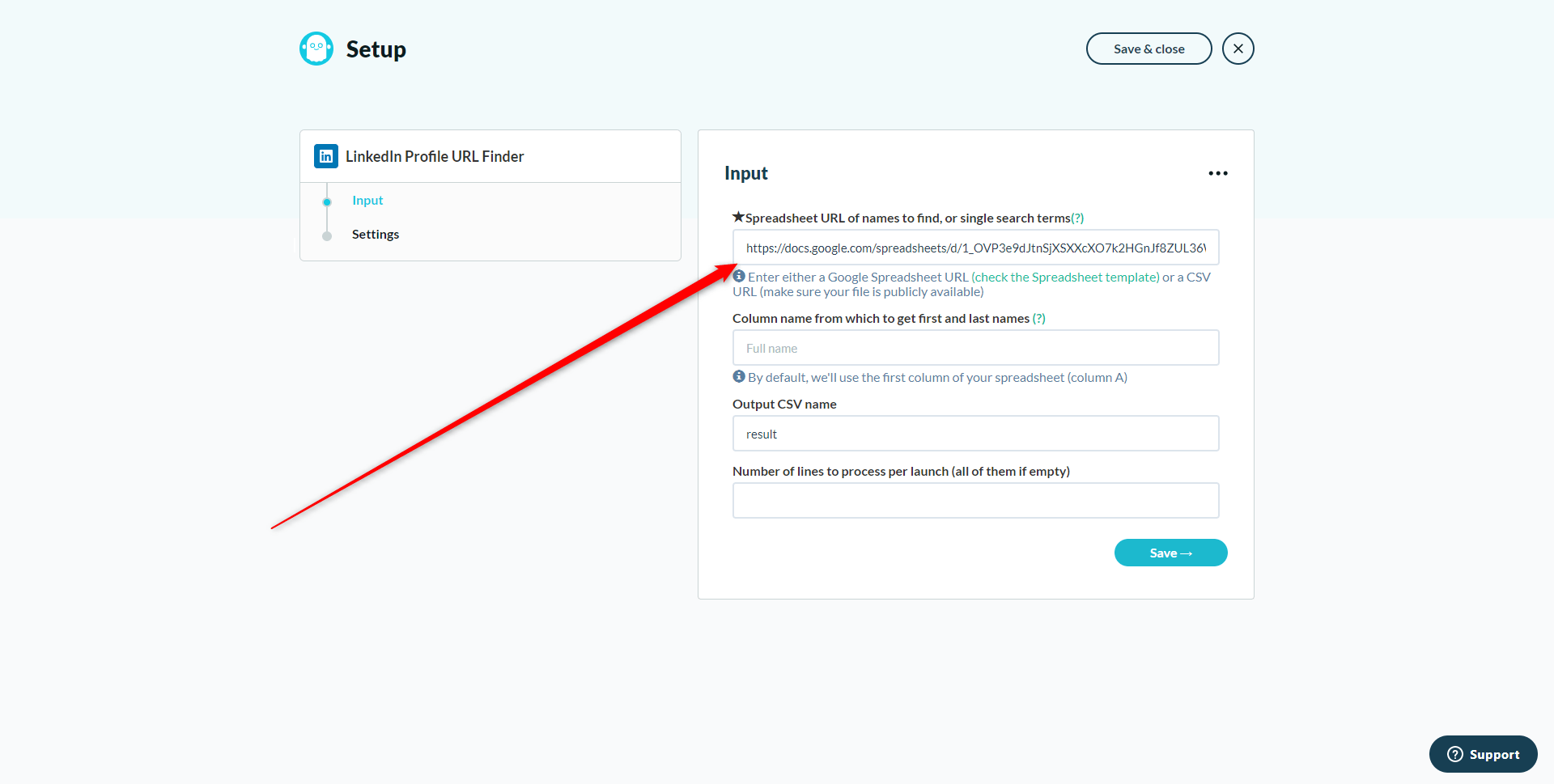Screen dimensions: 1554x784
Task: Click the 'Input' panel heading
Action: tap(746, 173)
